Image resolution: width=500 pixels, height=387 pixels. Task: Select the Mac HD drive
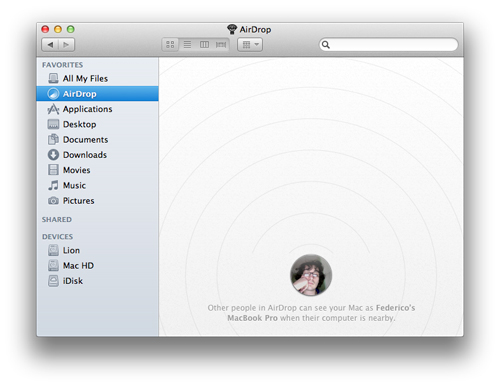[x=97, y=266]
